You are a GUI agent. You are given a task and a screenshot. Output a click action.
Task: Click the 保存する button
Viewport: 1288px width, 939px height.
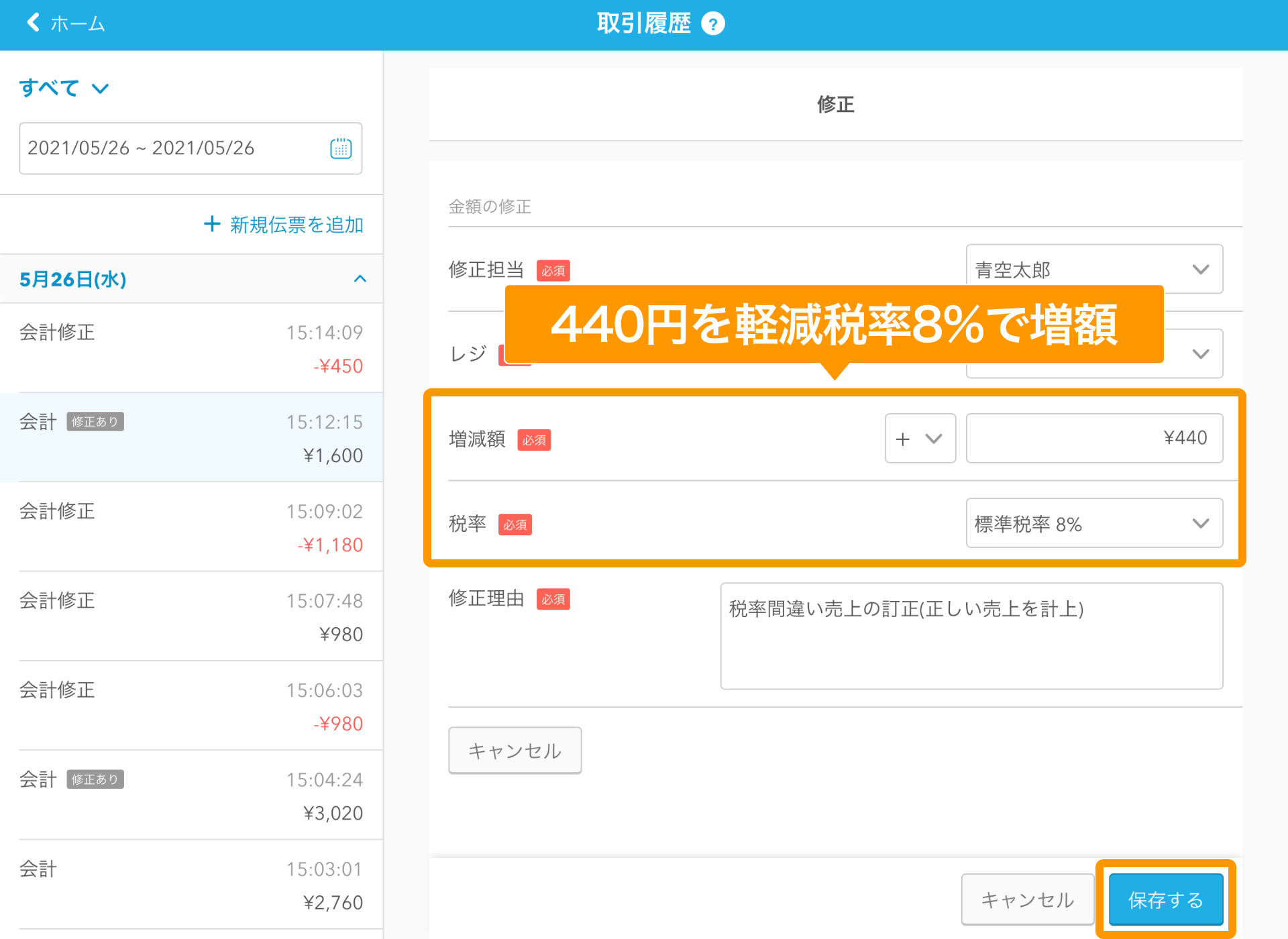1165,899
